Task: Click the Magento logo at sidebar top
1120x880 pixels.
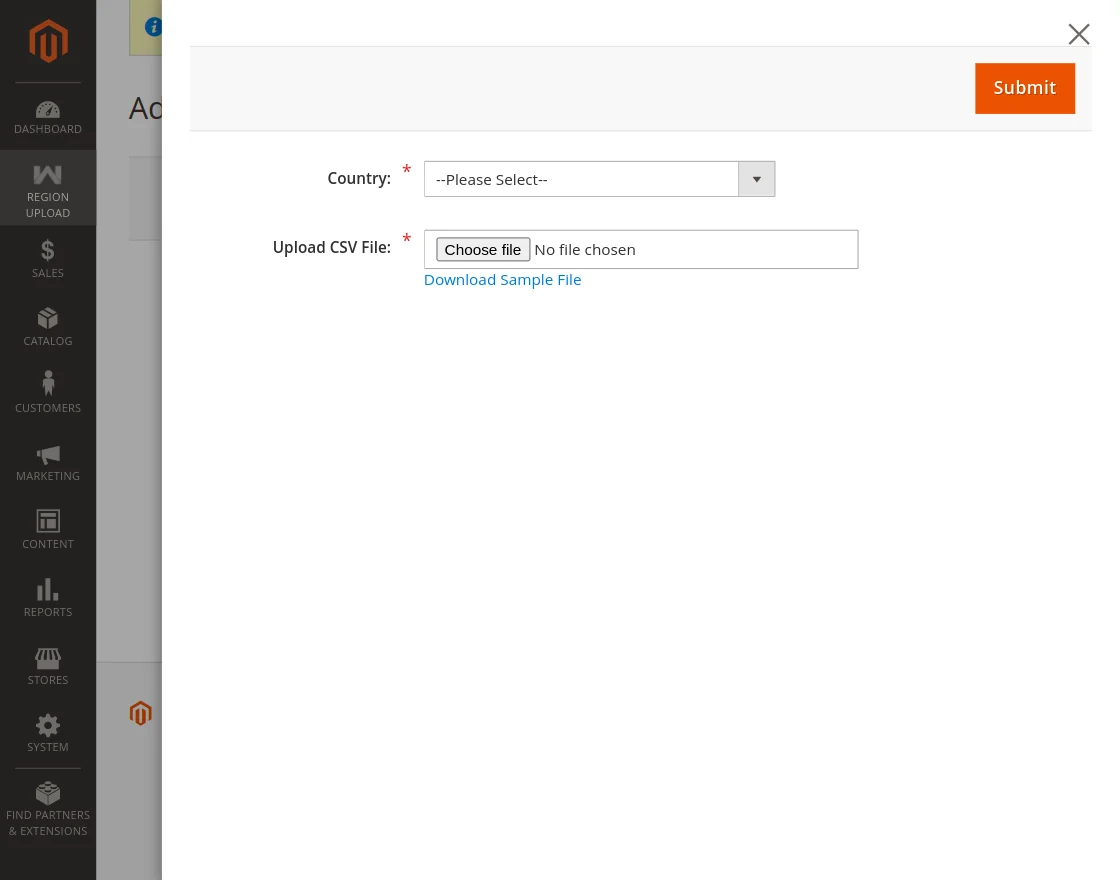Action: [x=47, y=41]
